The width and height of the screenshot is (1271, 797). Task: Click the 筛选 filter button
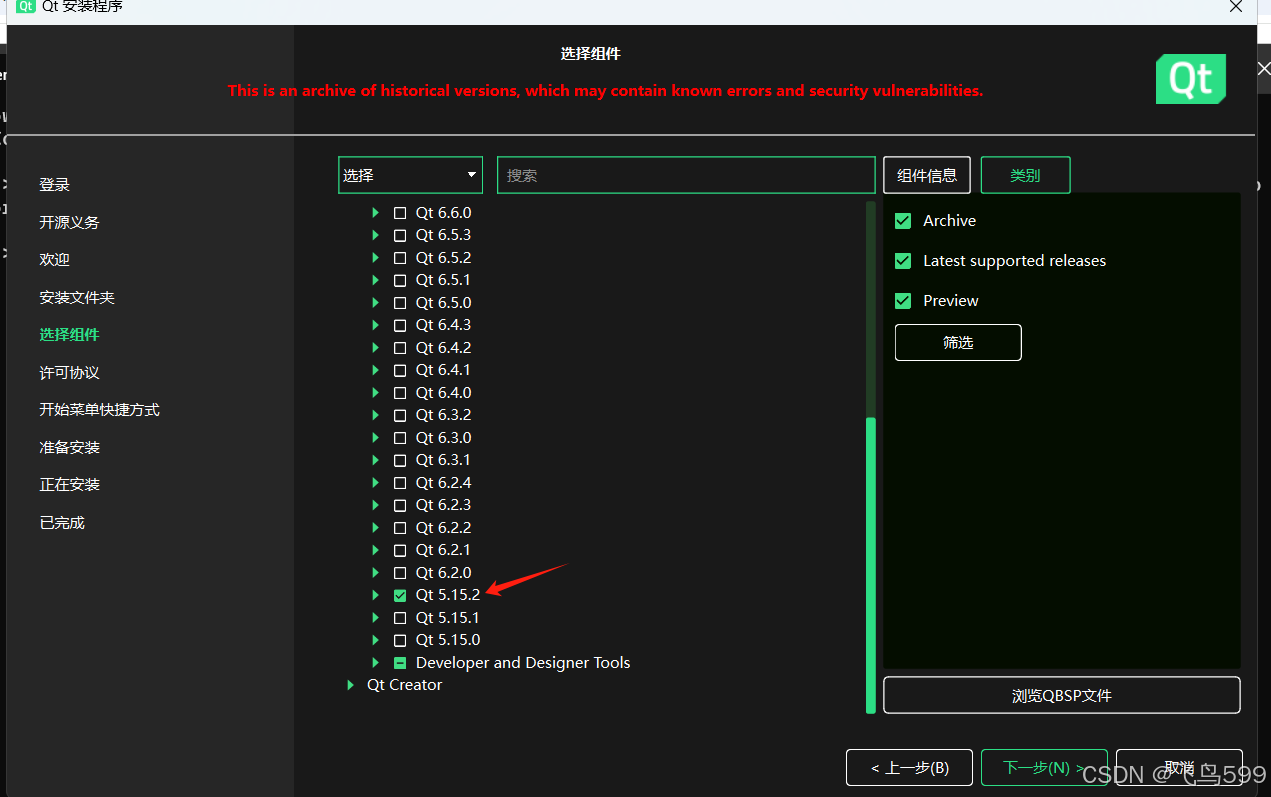(958, 342)
